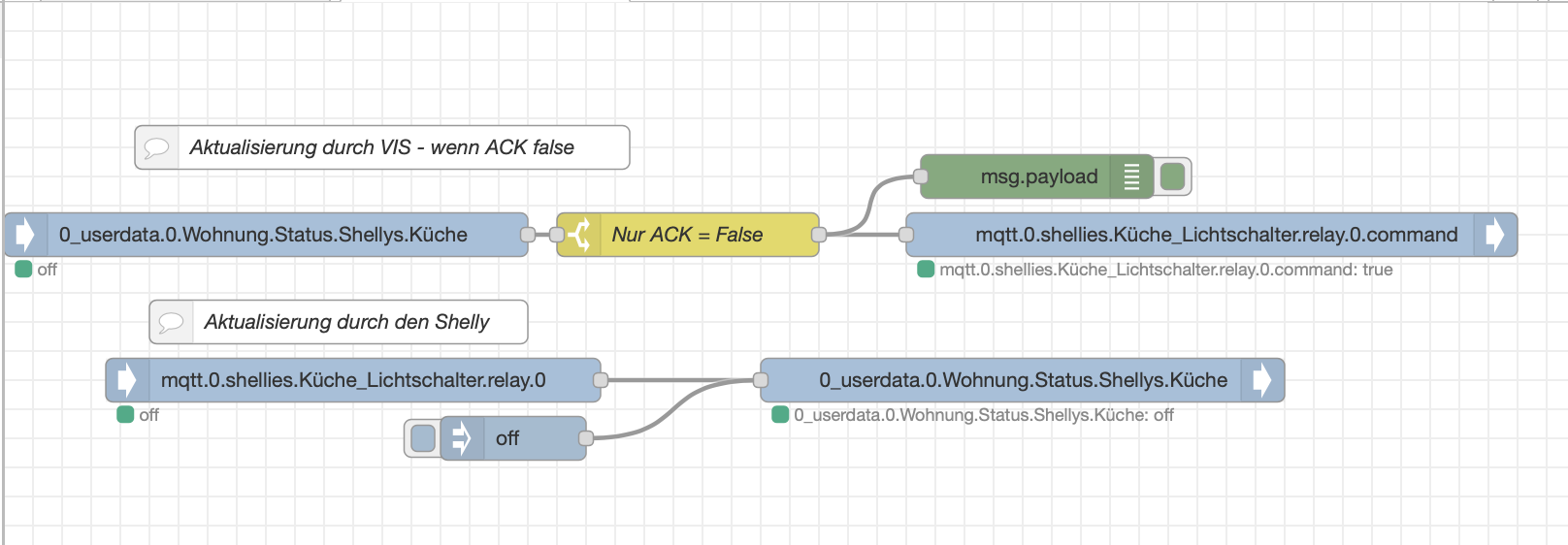Image resolution: width=1568 pixels, height=545 pixels.
Task: Click output arrow icon of bottom 0_userdata node
Action: pos(1262,380)
